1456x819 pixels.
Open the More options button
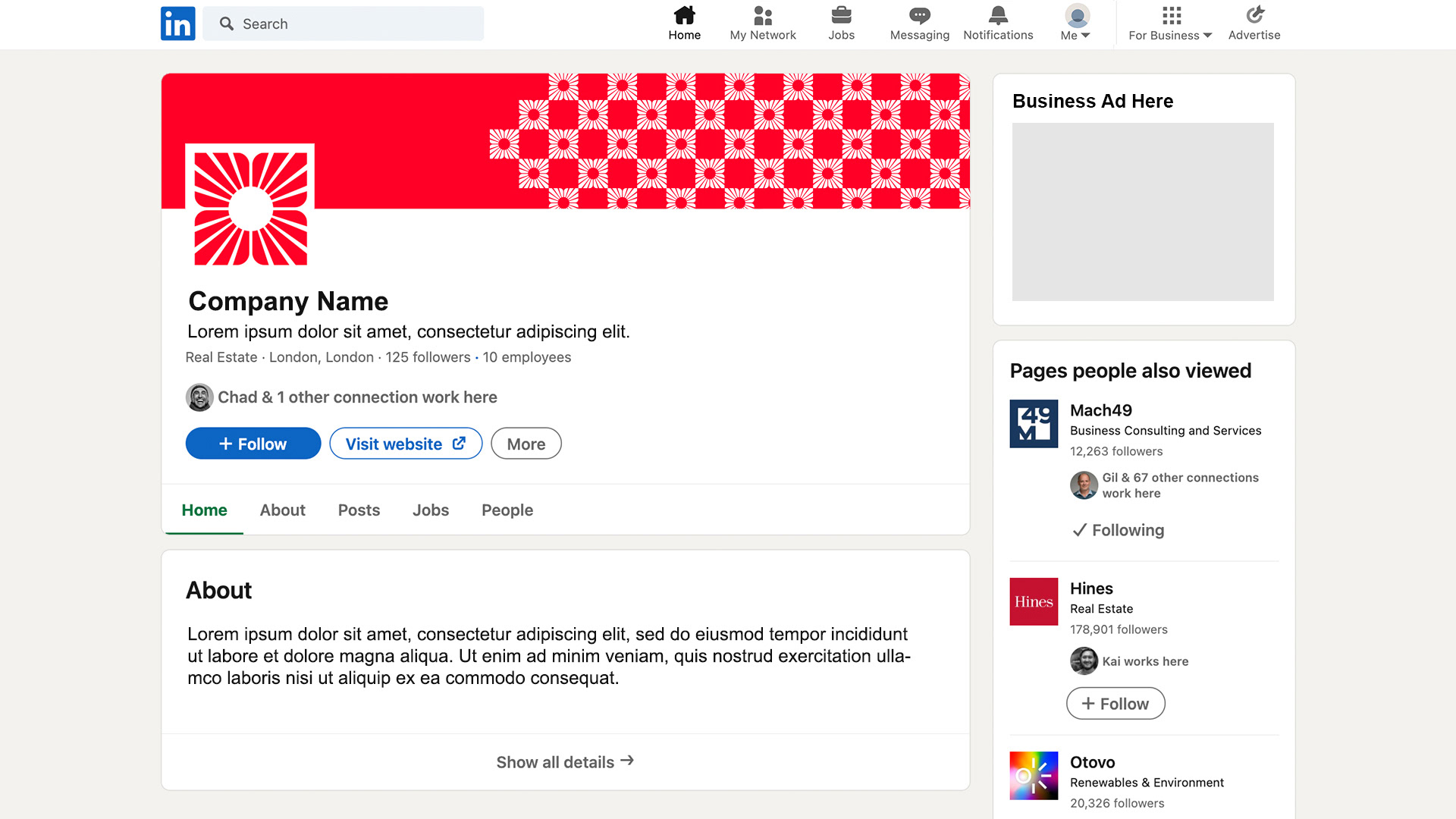526,444
